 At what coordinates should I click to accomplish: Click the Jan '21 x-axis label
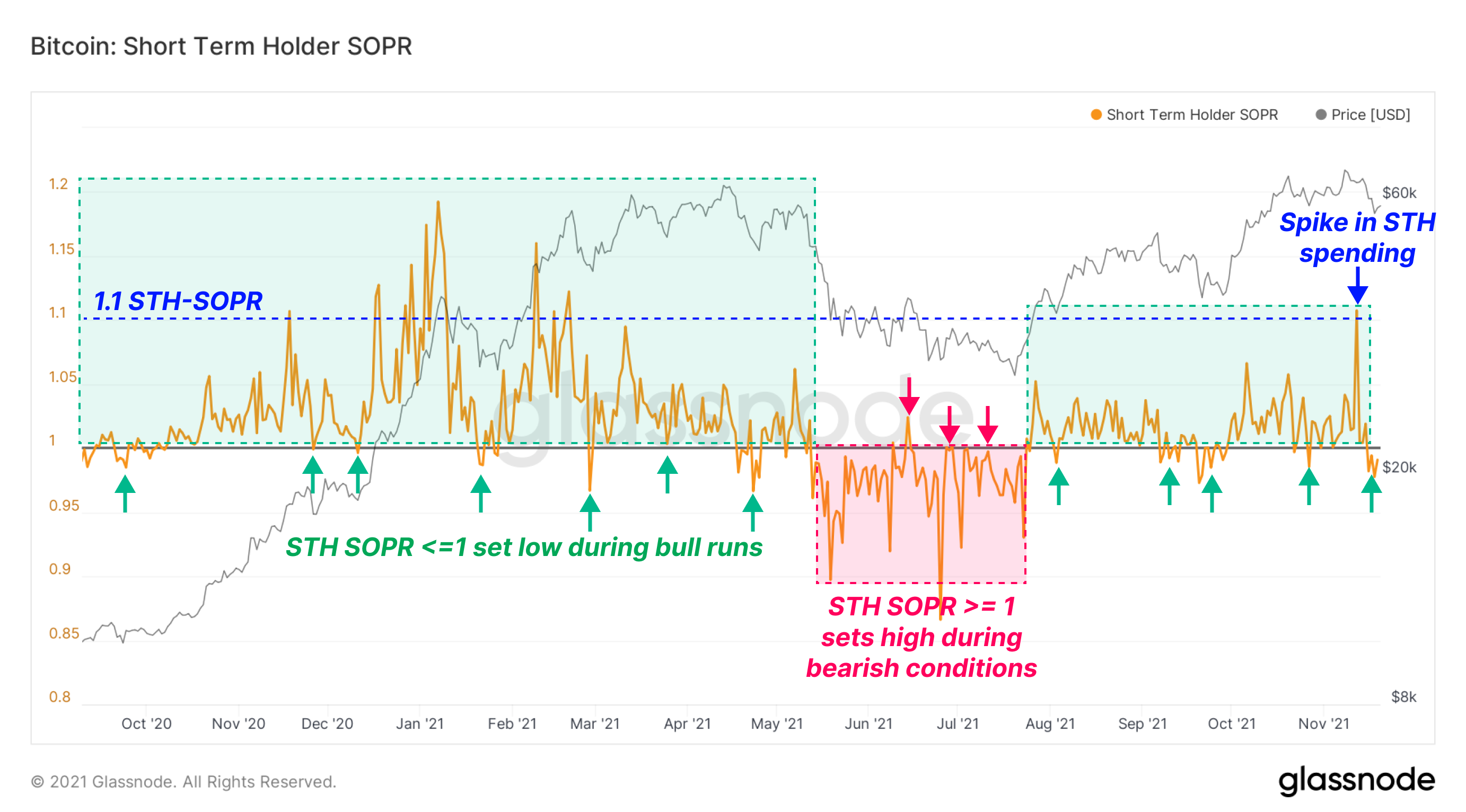click(x=419, y=724)
